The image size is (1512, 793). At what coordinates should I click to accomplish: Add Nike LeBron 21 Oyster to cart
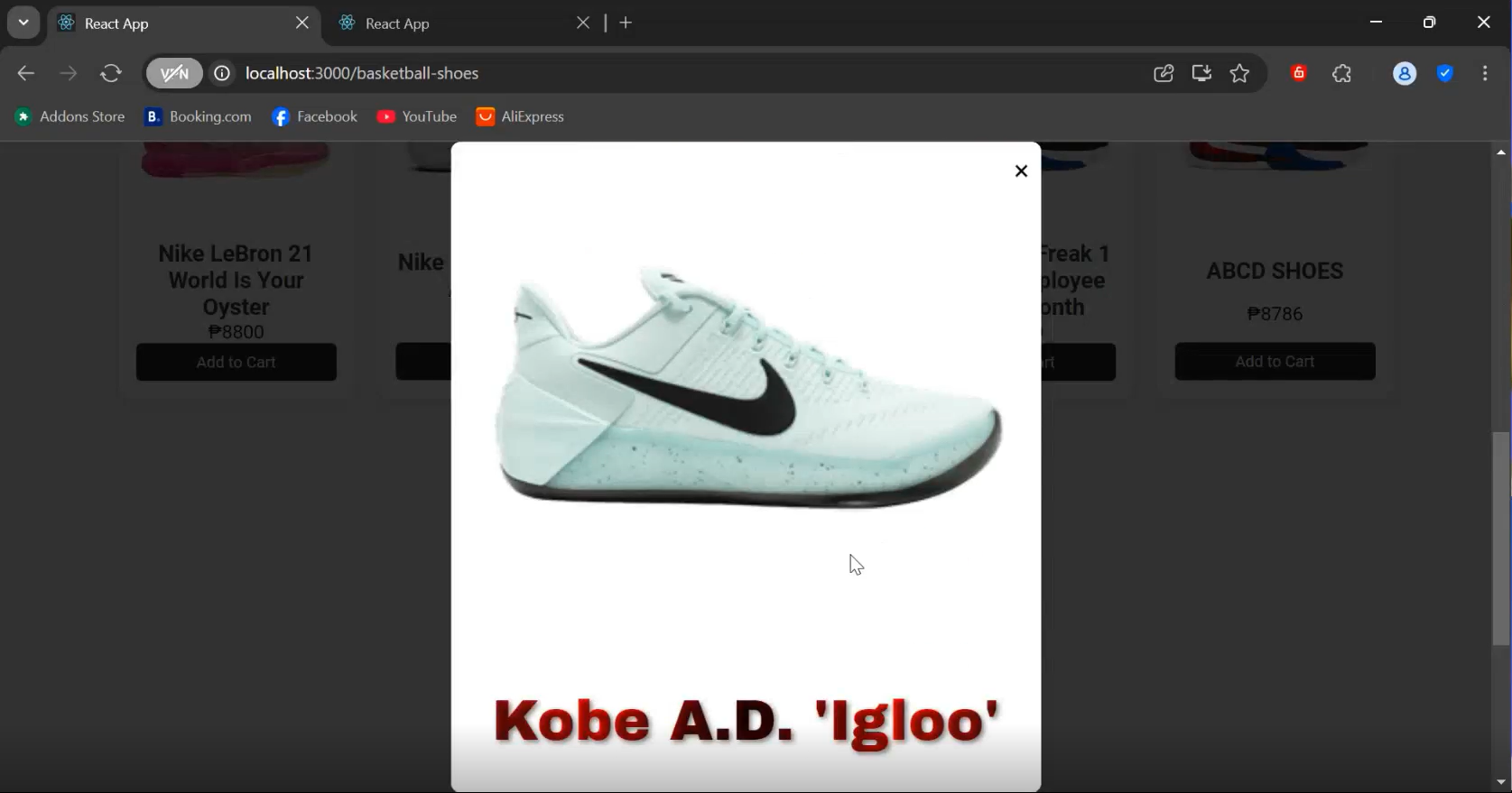coord(237,362)
